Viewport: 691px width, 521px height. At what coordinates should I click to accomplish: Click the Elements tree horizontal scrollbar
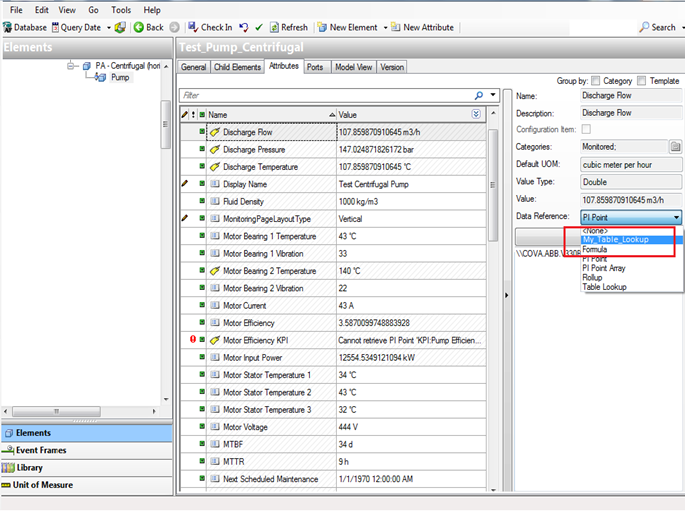point(56,411)
